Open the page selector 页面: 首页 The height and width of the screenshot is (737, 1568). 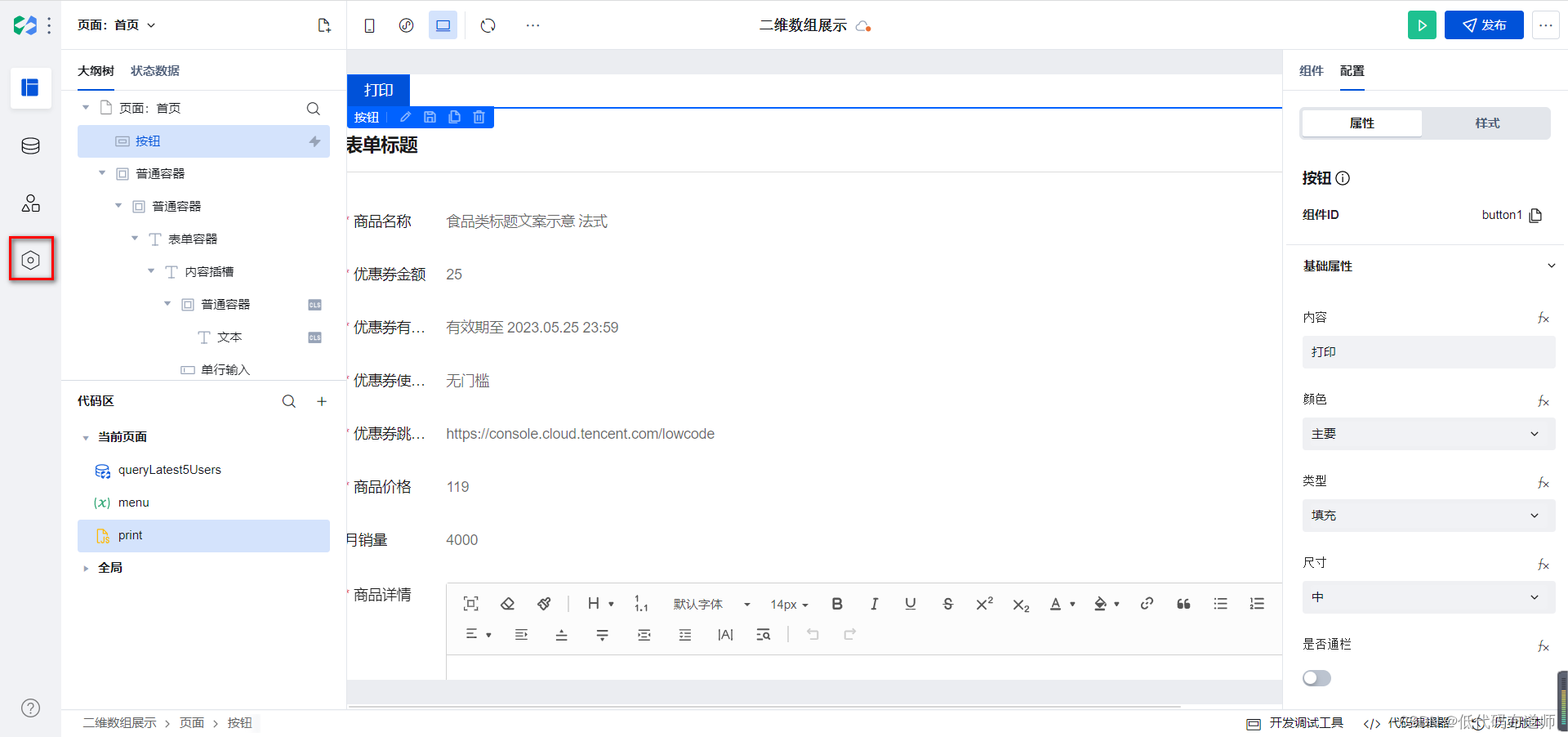tap(116, 25)
